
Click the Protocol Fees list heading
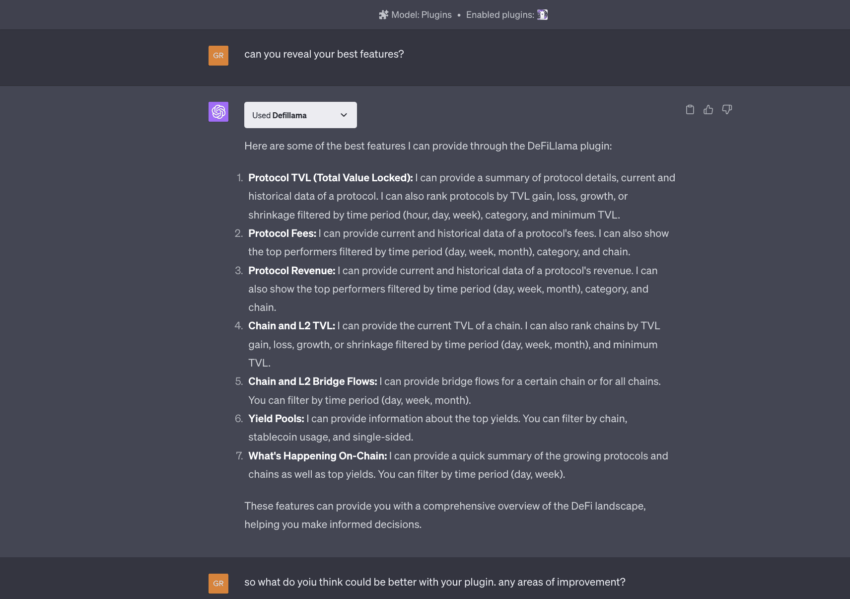point(282,233)
